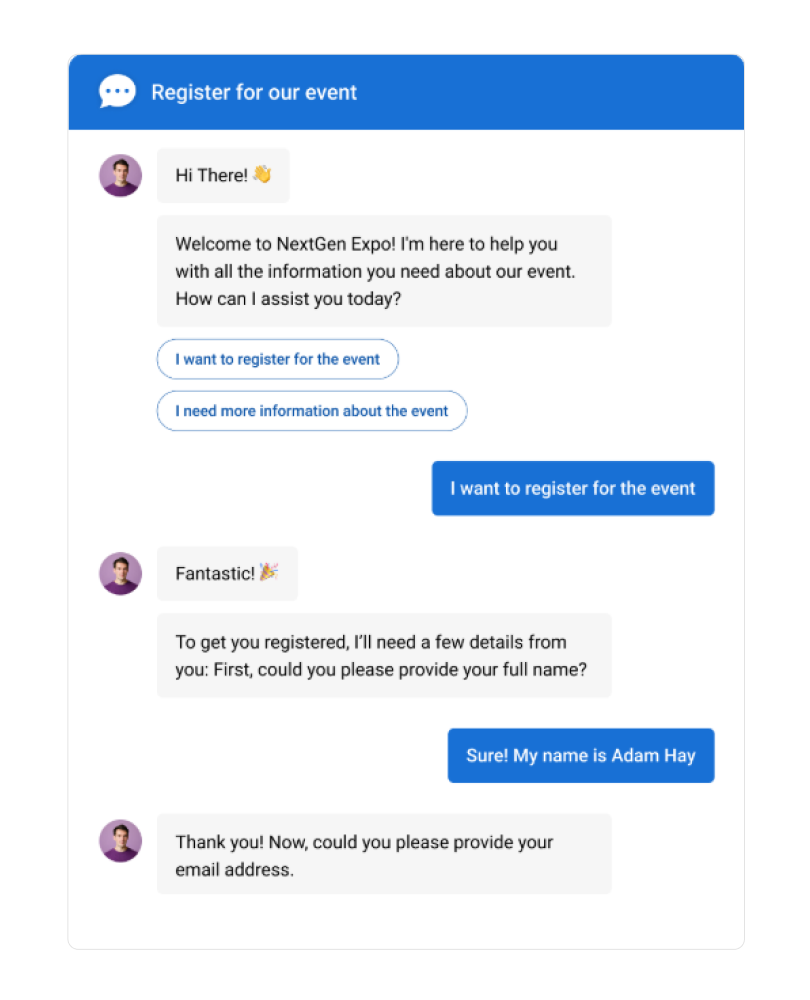The width and height of the screenshot is (810, 1000).
Task: Click the "How can I assist you today?" line
Action: [288, 298]
